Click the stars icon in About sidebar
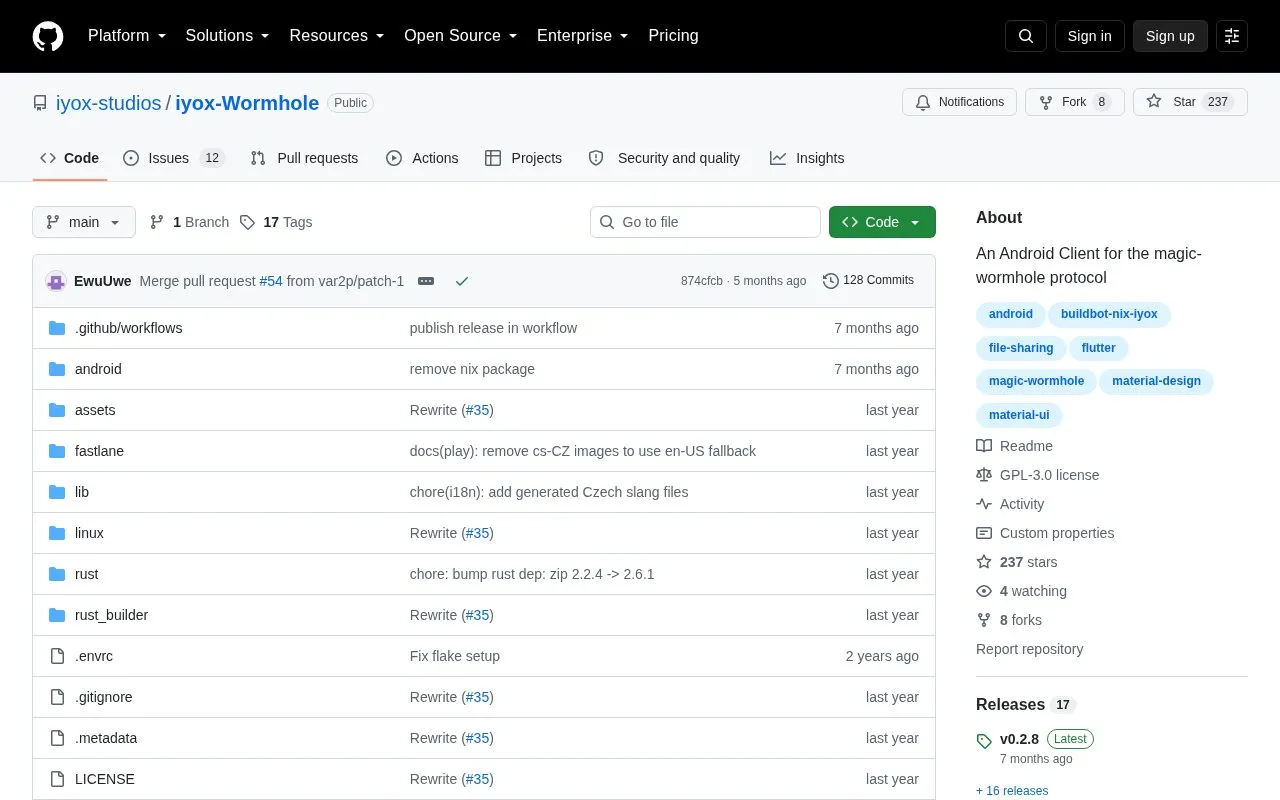1280x800 pixels. [x=984, y=562]
